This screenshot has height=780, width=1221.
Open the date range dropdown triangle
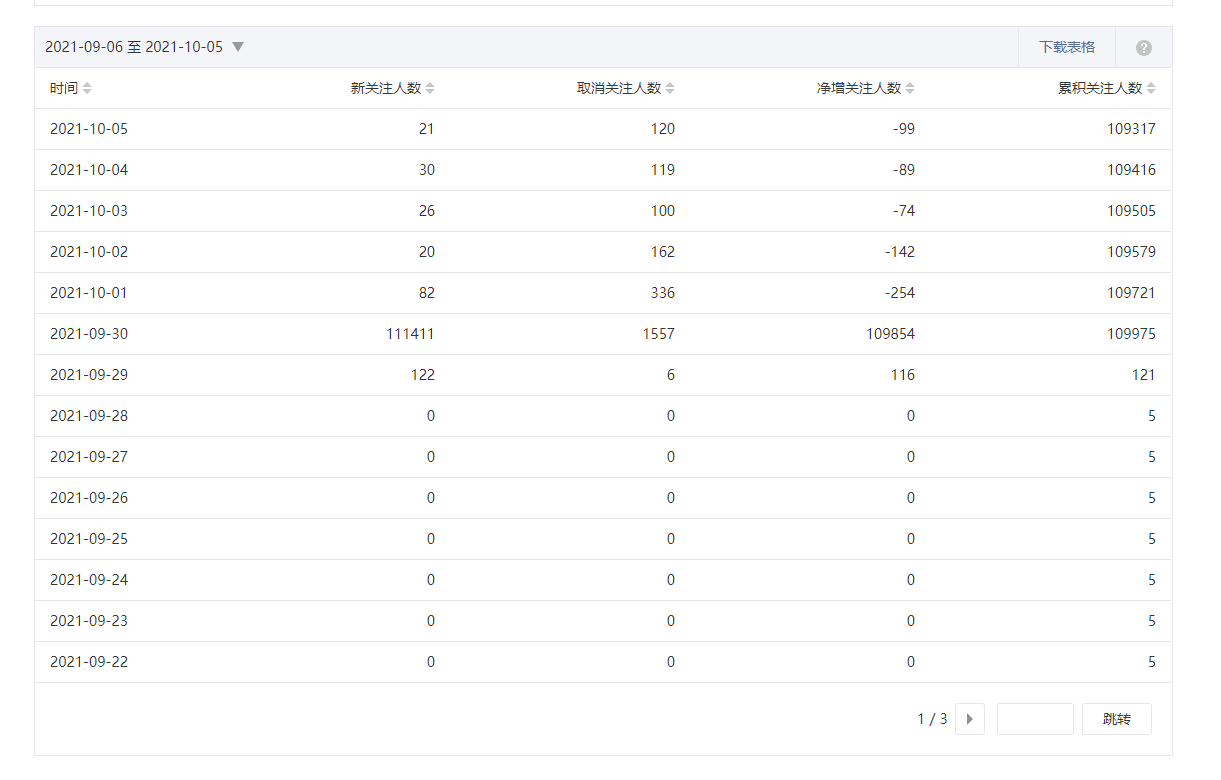tap(238, 47)
